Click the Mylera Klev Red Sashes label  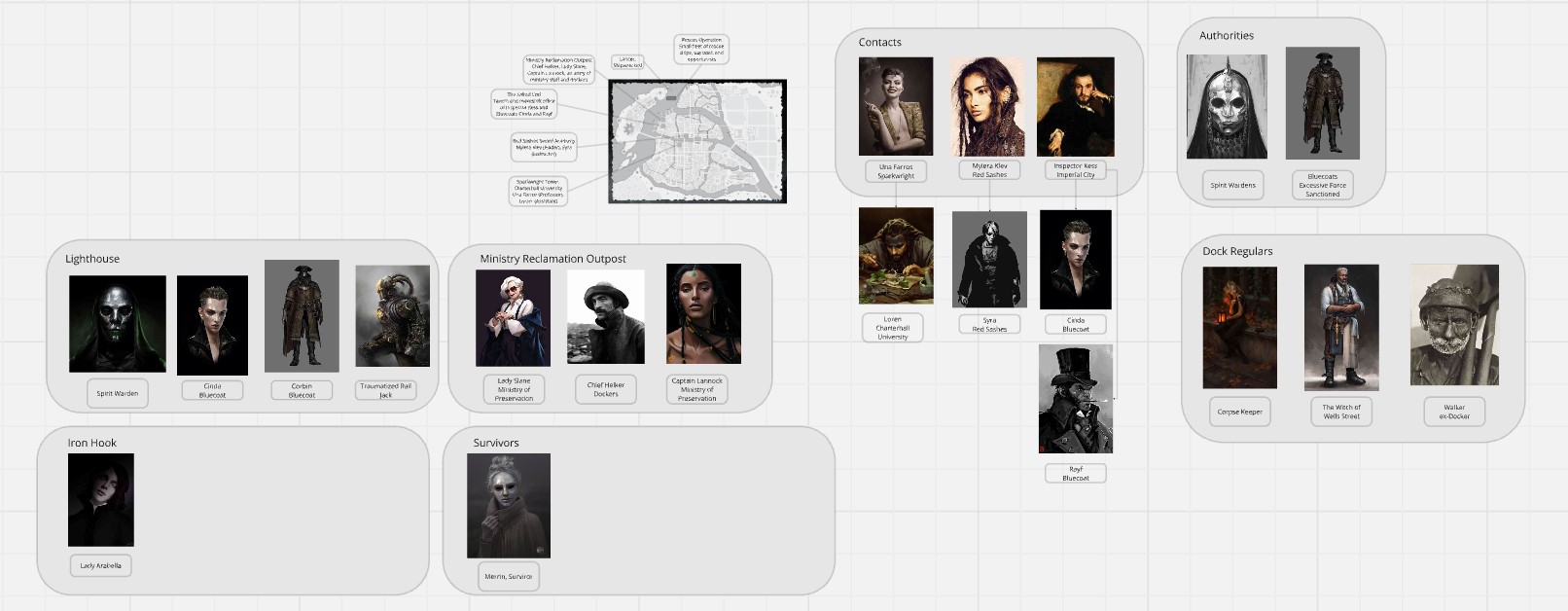click(x=989, y=170)
